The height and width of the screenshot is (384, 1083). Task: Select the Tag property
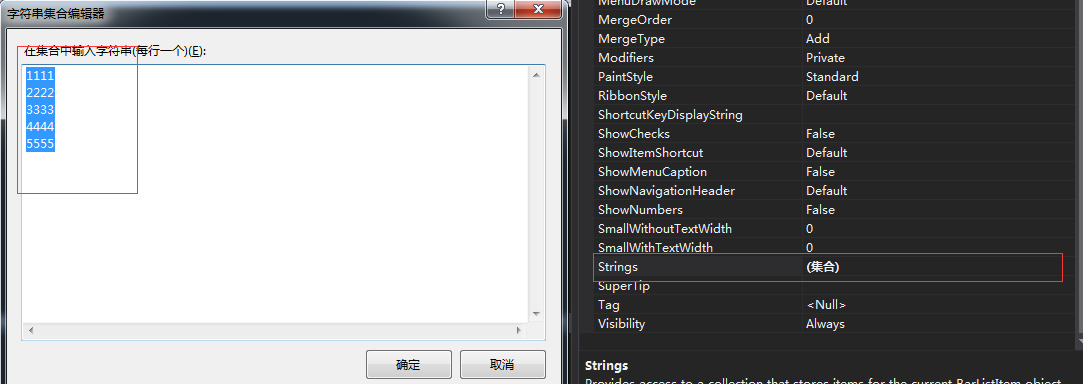(x=608, y=305)
